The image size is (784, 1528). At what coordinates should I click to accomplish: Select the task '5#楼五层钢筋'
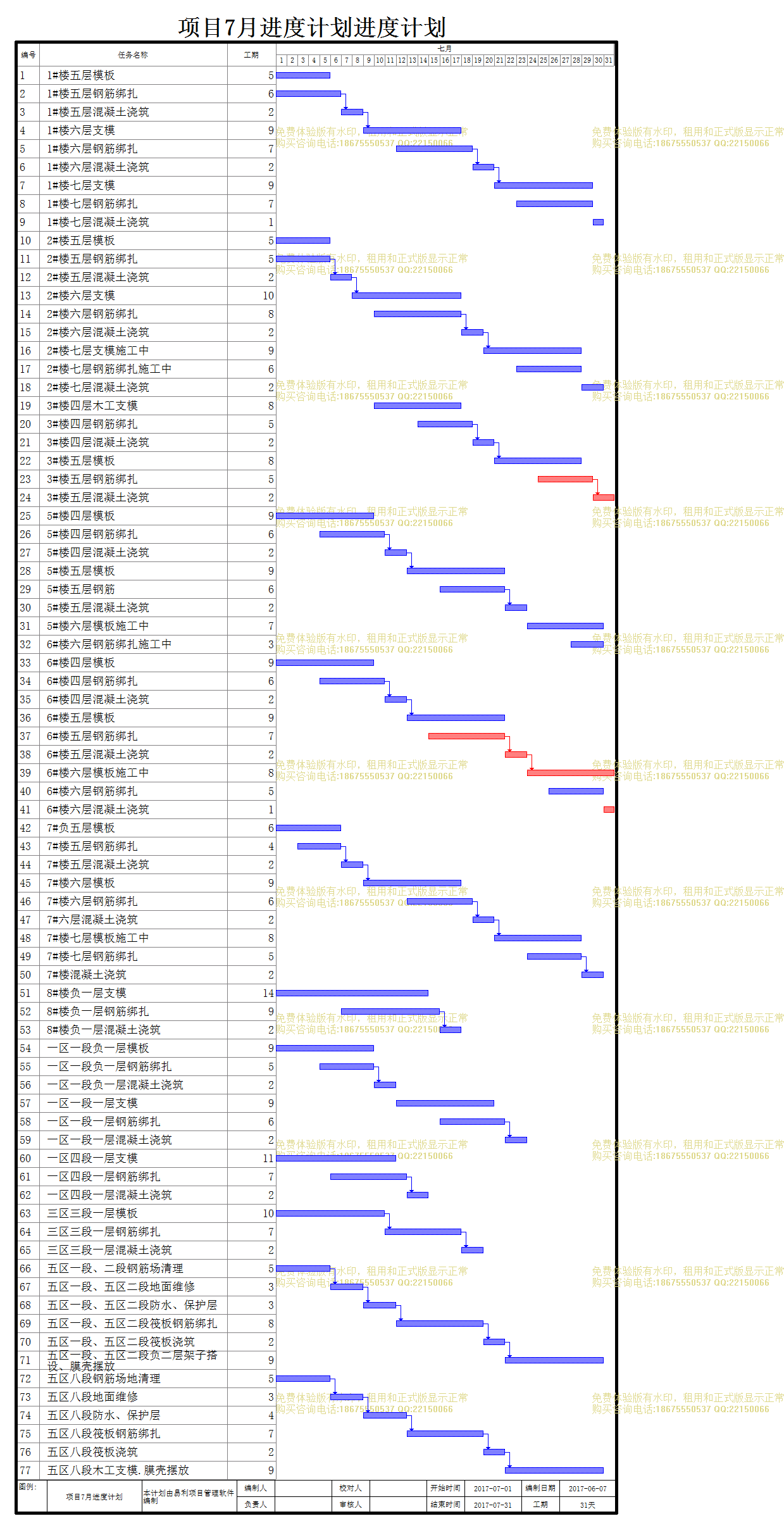tap(81, 589)
